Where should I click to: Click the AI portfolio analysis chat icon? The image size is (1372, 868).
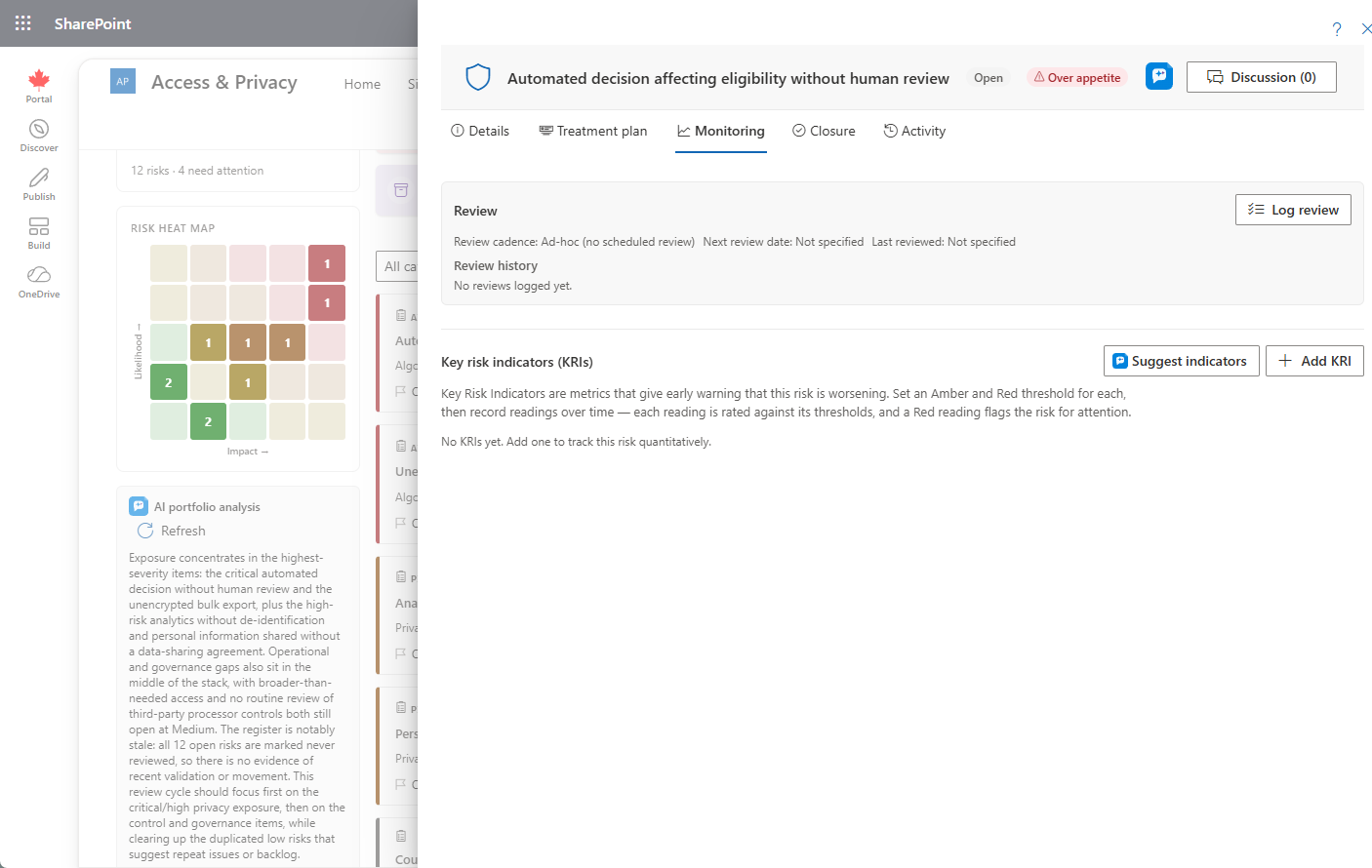(139, 506)
